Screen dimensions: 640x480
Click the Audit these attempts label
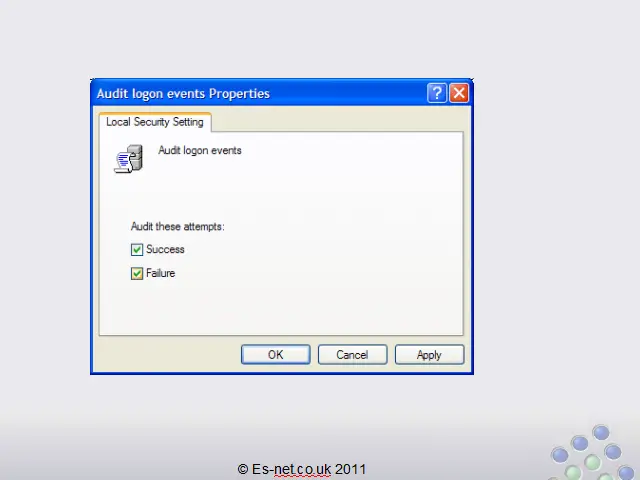click(178, 227)
